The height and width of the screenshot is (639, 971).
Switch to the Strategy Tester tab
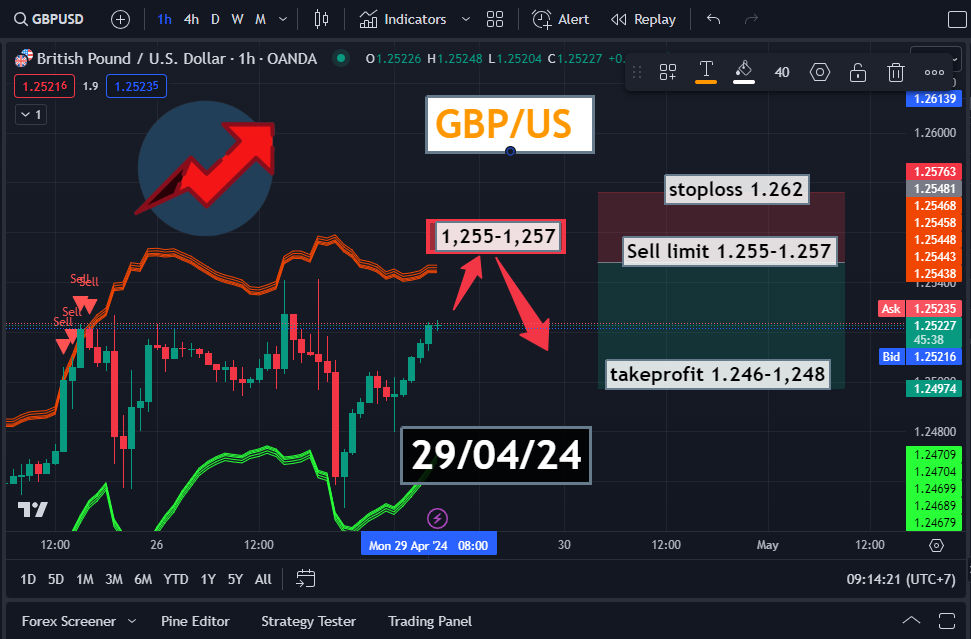[x=308, y=621]
